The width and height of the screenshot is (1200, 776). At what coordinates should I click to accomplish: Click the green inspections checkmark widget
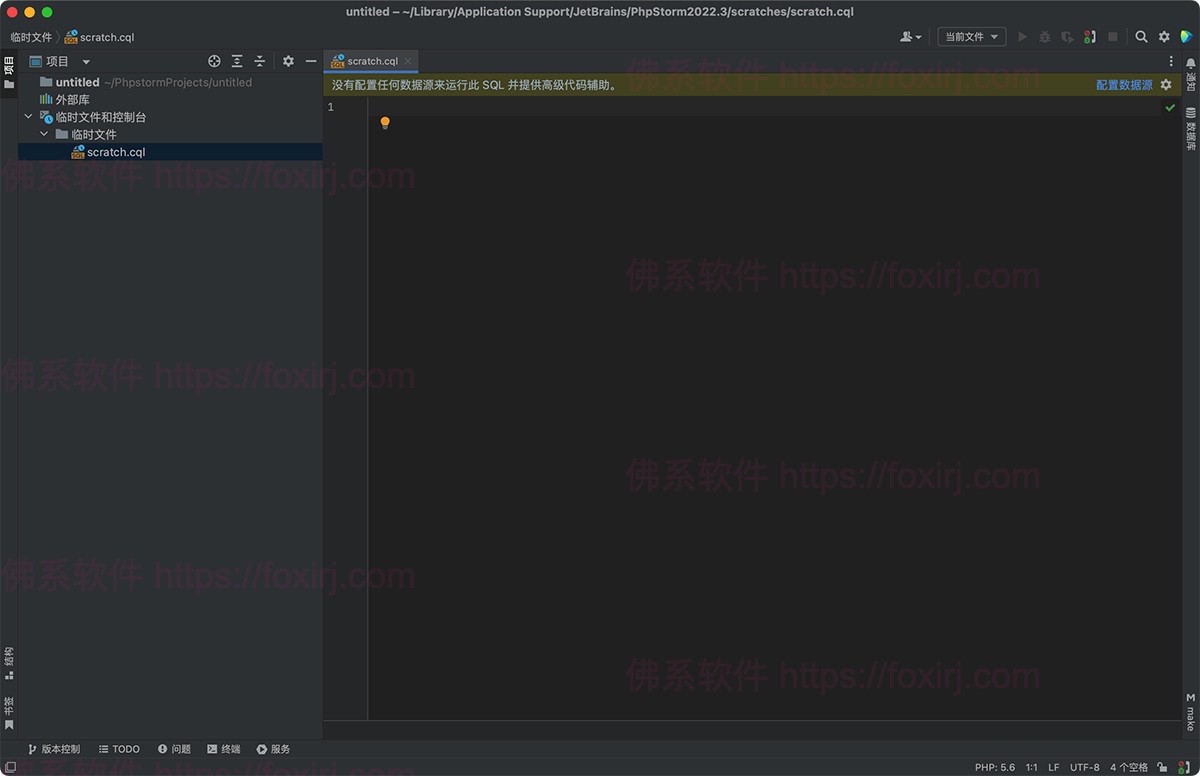[1170, 107]
